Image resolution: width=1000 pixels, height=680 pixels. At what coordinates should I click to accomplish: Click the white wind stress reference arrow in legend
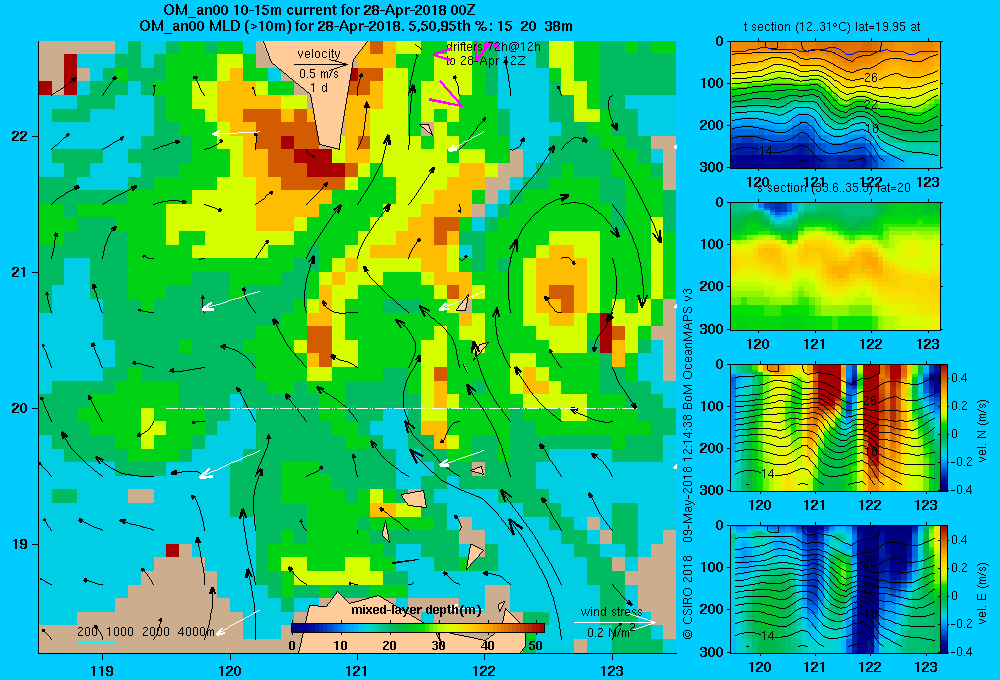coord(614,622)
